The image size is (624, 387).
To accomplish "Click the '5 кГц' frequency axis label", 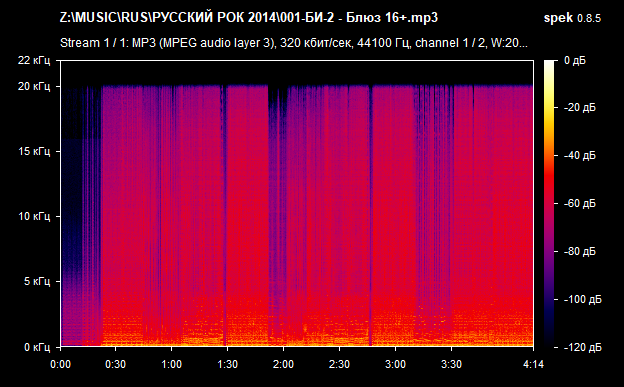I will pyautogui.click(x=37, y=281).
